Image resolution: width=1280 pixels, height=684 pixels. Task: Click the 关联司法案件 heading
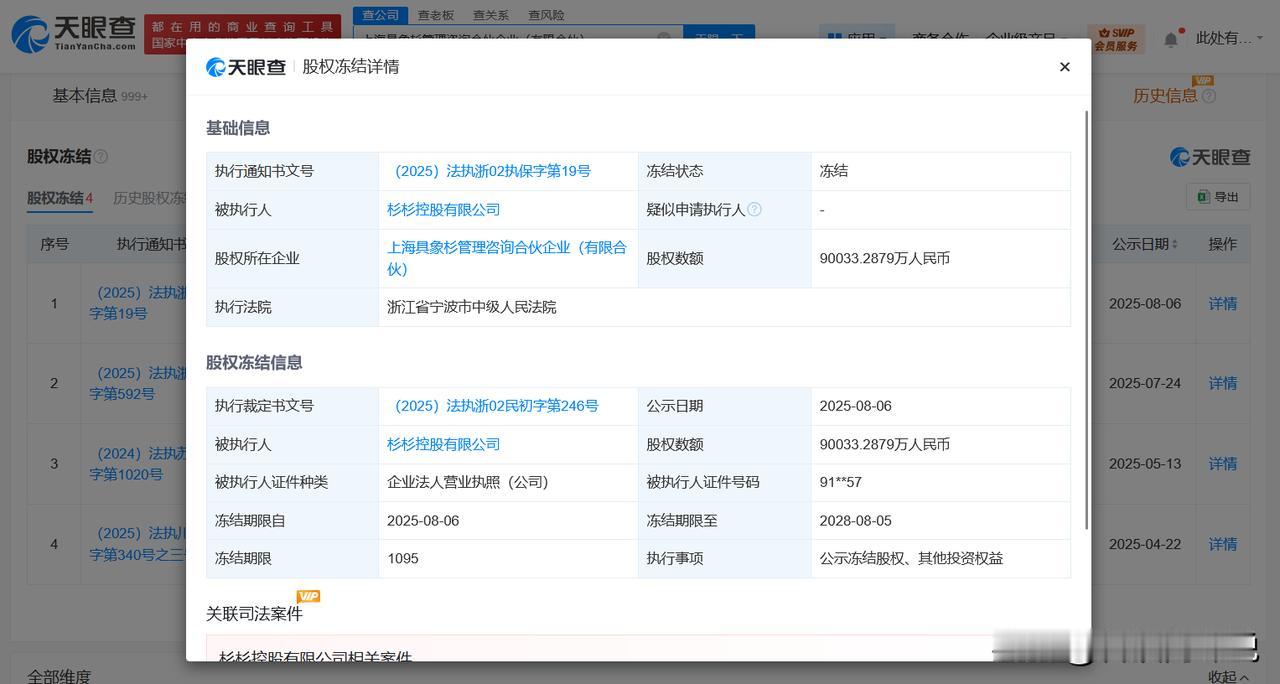tap(254, 613)
